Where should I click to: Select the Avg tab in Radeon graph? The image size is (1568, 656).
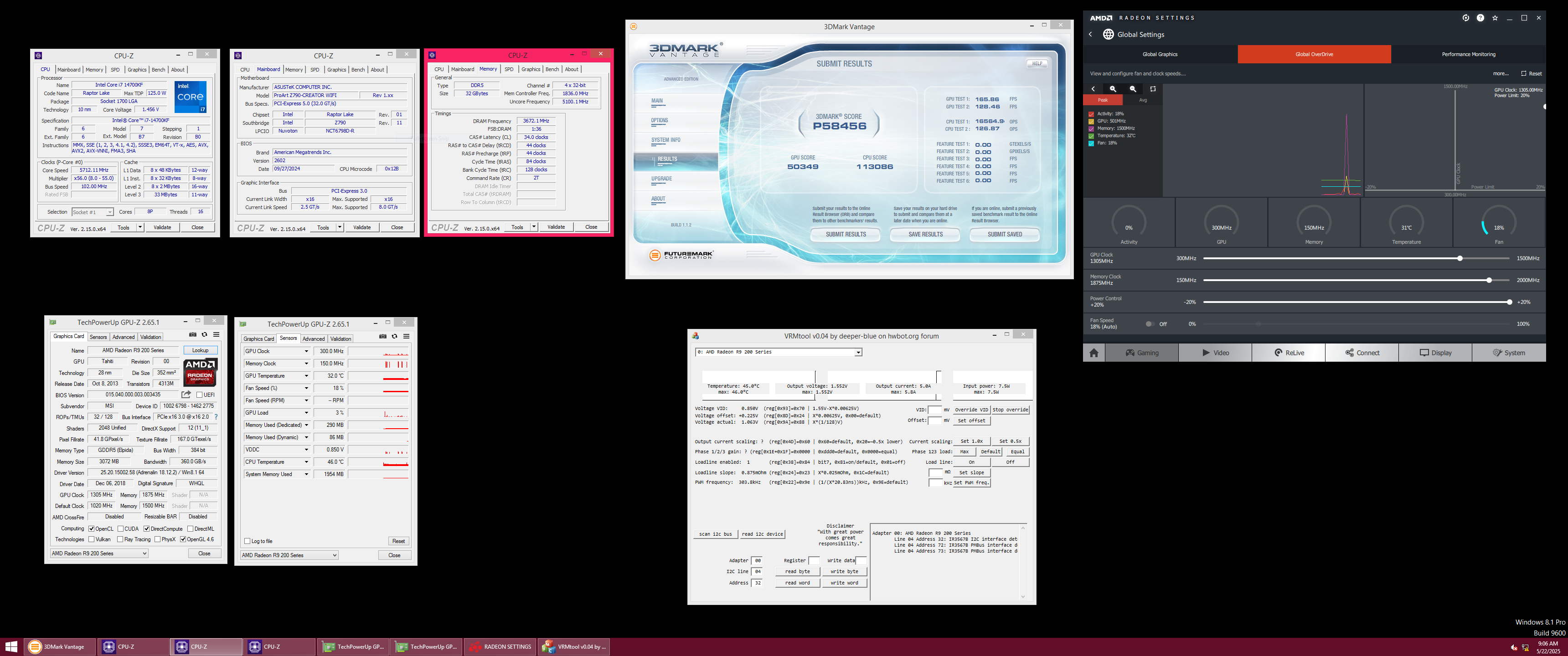(1143, 100)
